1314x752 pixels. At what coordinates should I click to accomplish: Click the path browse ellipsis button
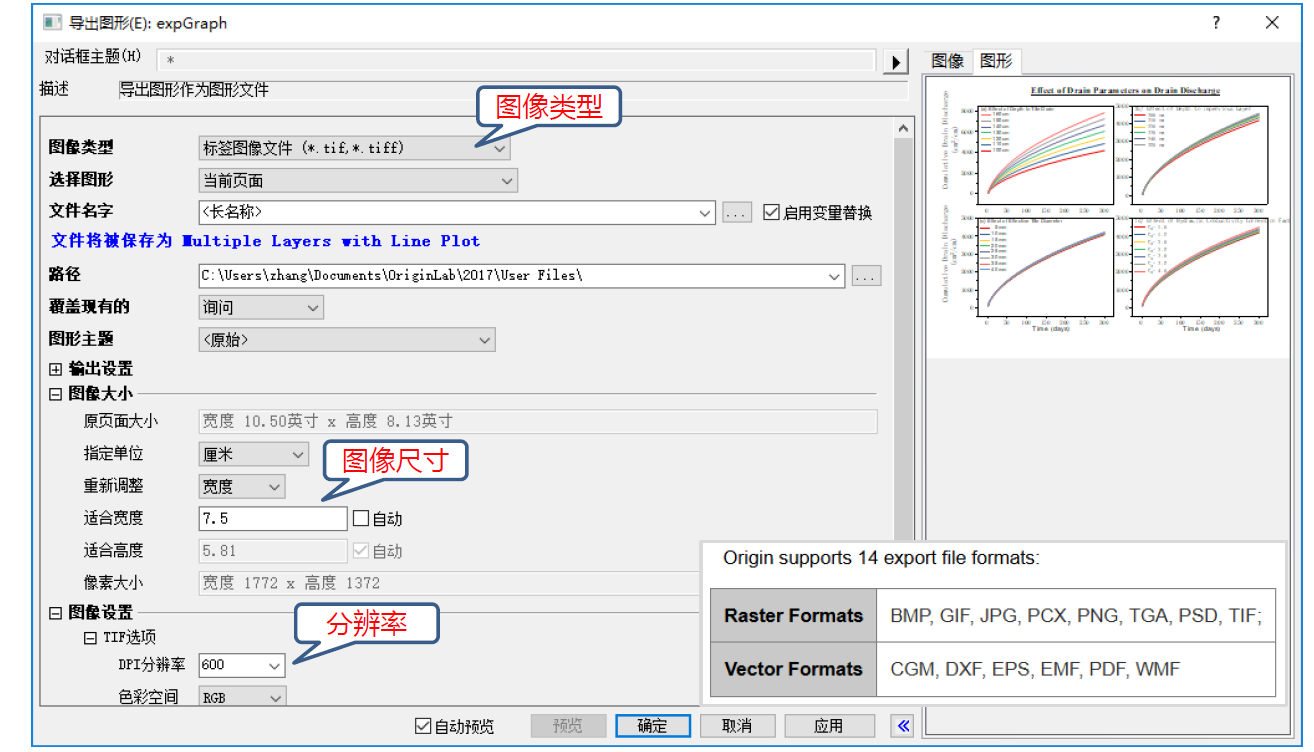tap(866, 276)
